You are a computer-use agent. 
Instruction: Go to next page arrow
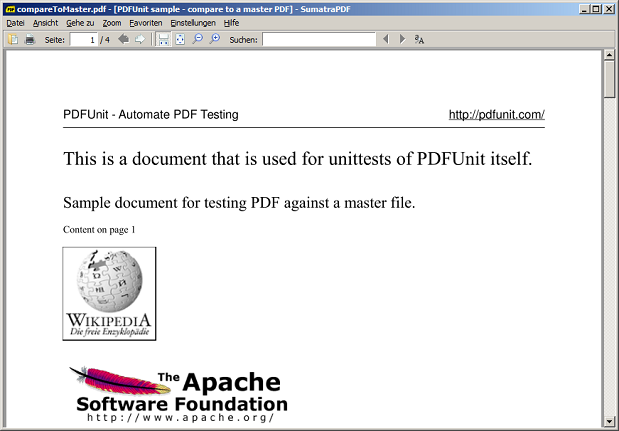point(141,39)
